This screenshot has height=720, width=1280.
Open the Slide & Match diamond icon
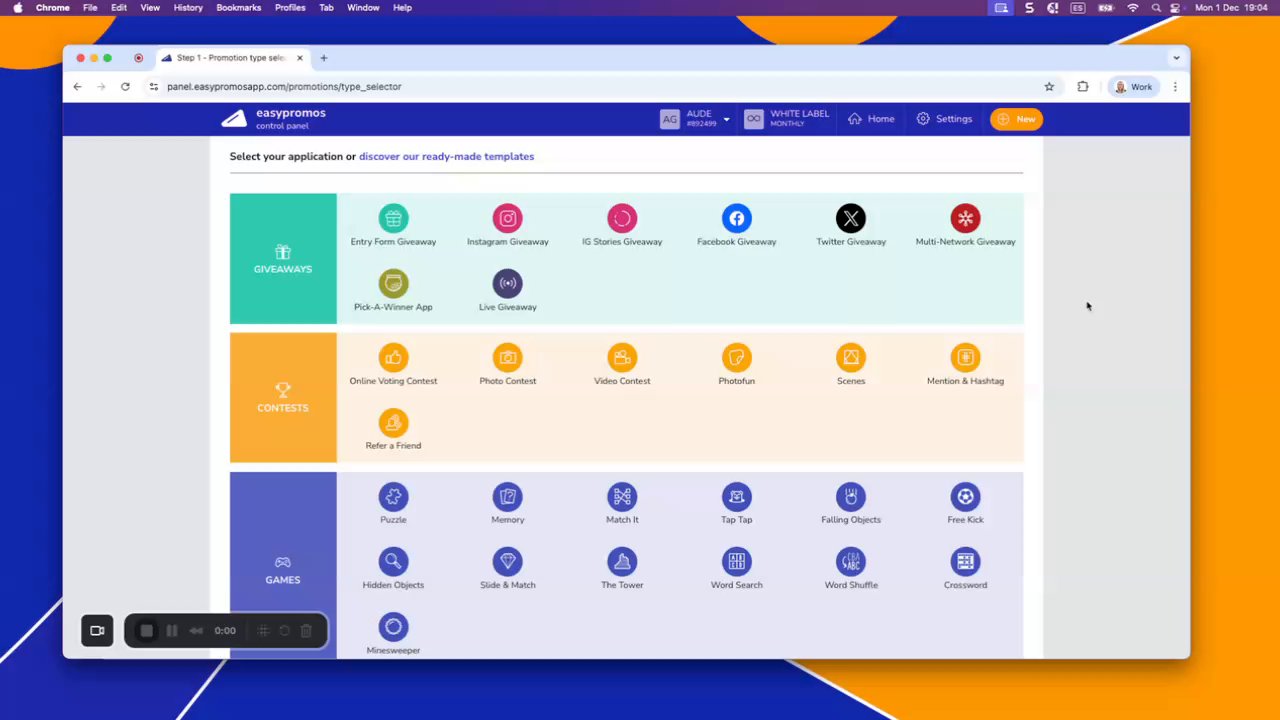coord(508,561)
